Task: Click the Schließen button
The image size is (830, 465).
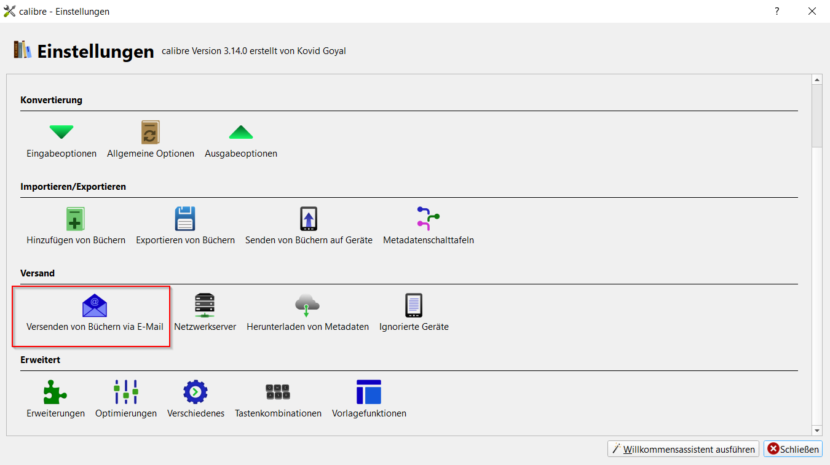Action: (793, 449)
